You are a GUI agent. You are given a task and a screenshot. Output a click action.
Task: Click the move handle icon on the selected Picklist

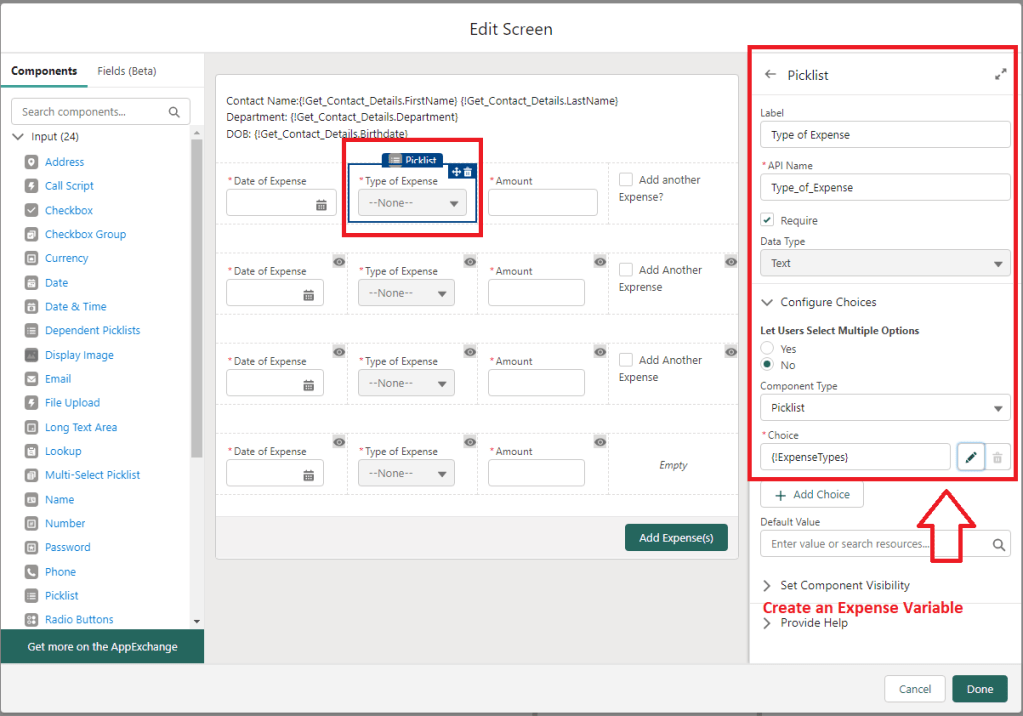pos(456,172)
